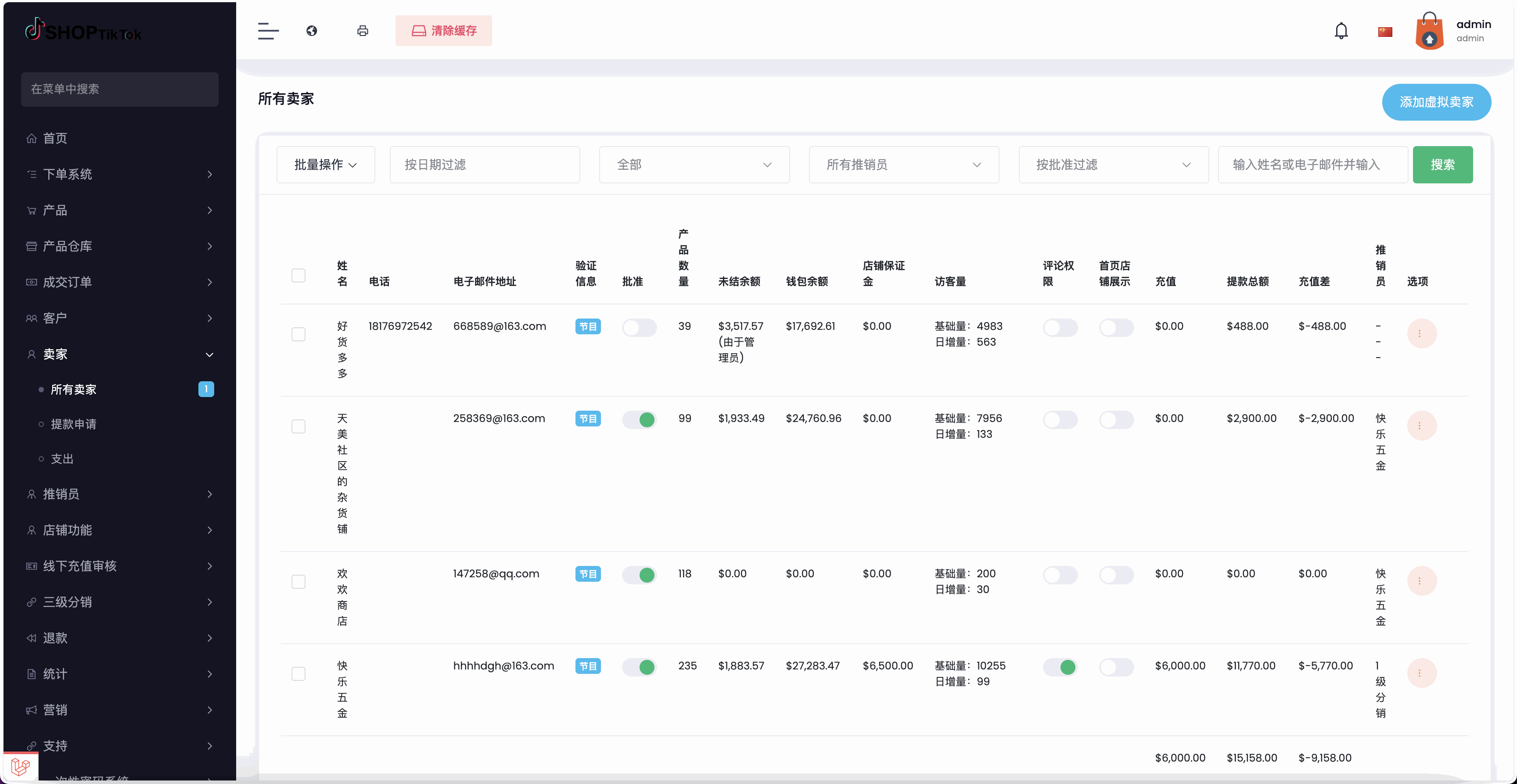Click the Laravel debug icon at bottom-left
The height and width of the screenshot is (784, 1517).
(x=21, y=766)
